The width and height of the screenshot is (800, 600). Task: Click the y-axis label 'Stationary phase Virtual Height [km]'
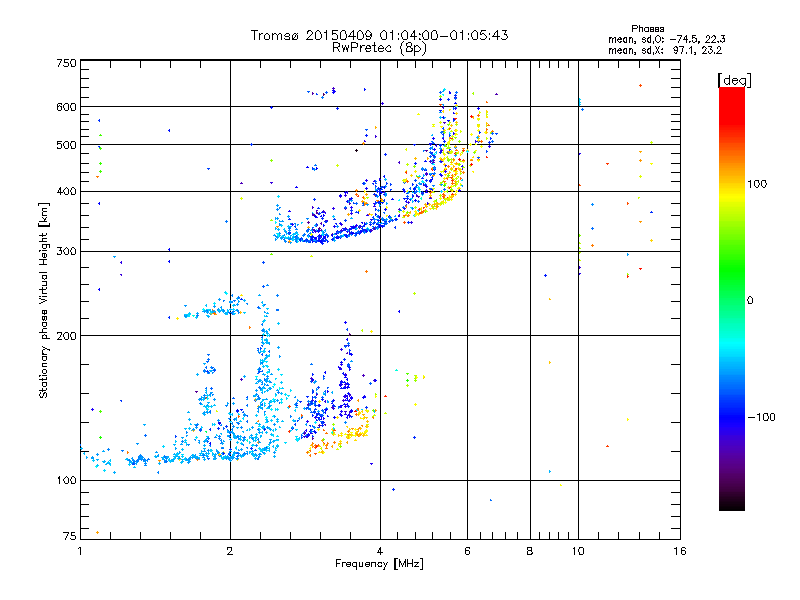pos(44,301)
